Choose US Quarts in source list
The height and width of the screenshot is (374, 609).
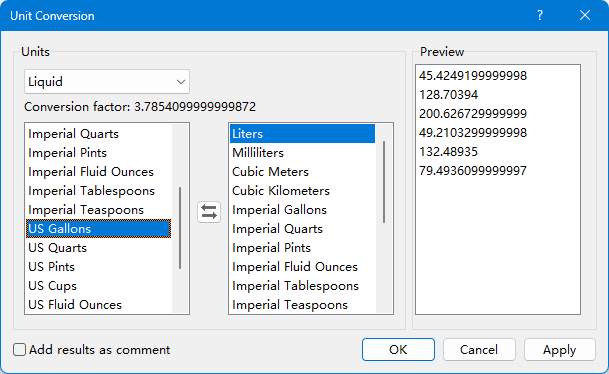pyautogui.click(x=99, y=248)
